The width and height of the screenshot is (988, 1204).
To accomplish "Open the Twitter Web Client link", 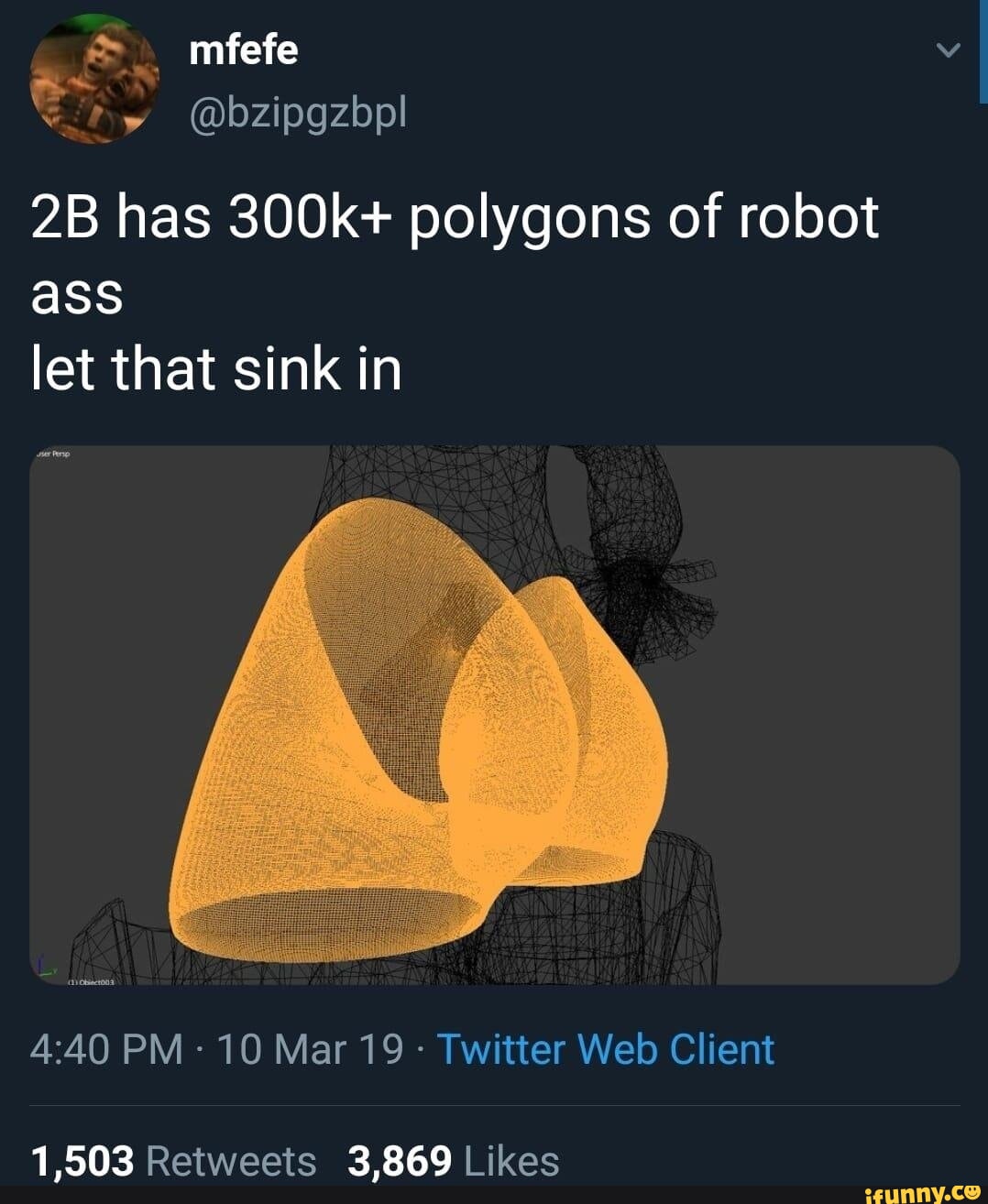I will coord(606,1048).
